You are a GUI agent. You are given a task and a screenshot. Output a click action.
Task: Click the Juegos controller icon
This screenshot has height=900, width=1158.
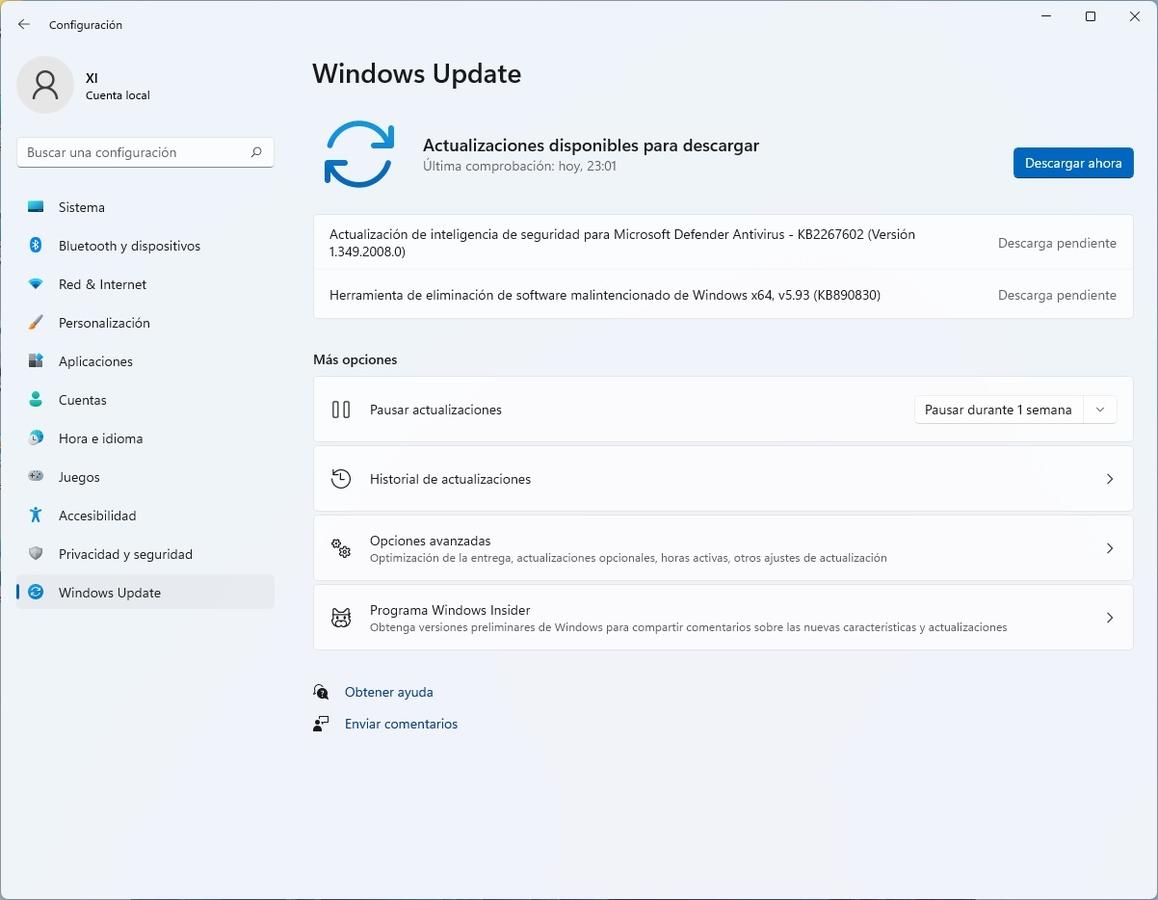click(36, 477)
